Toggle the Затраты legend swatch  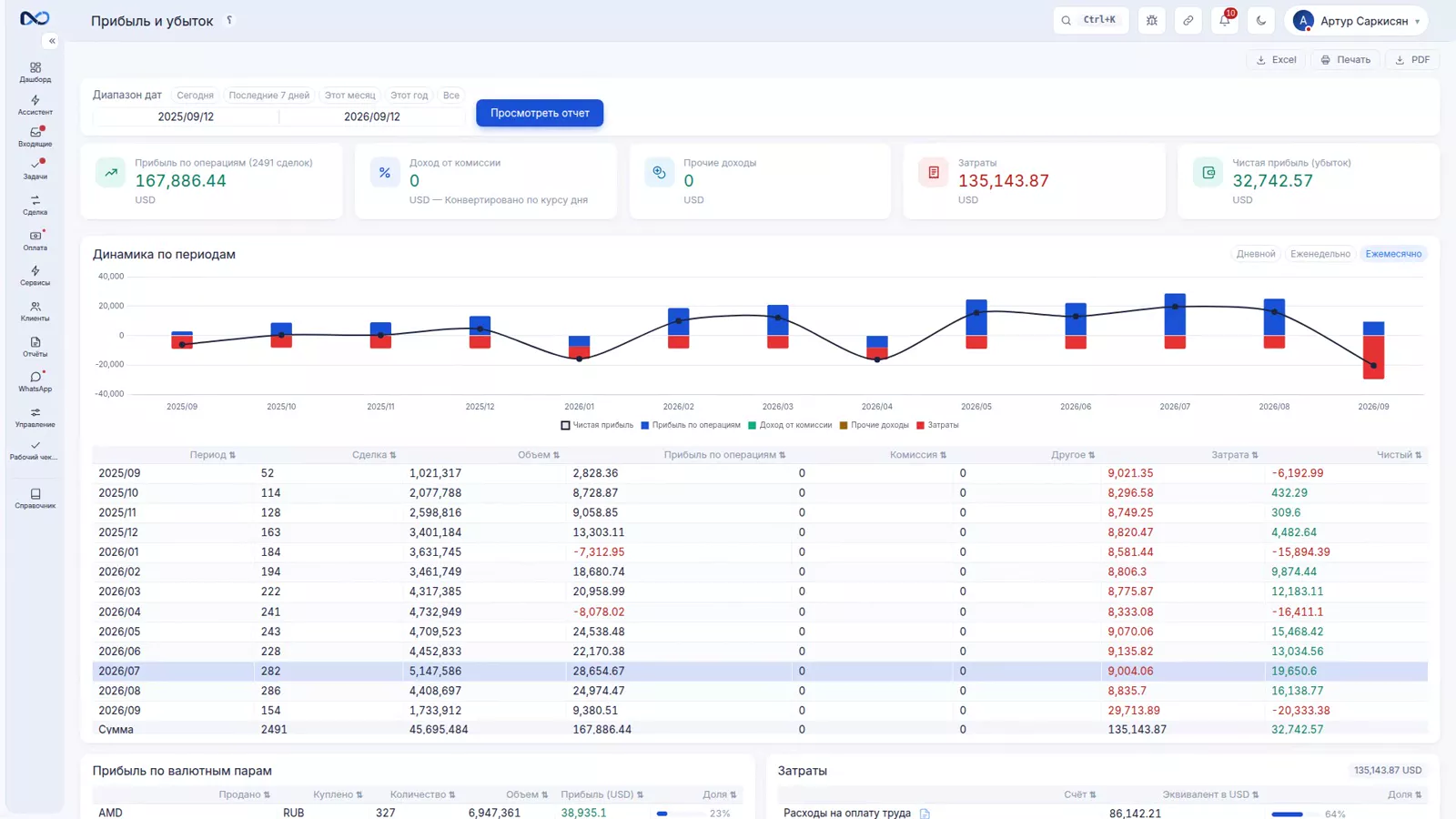[x=921, y=425]
